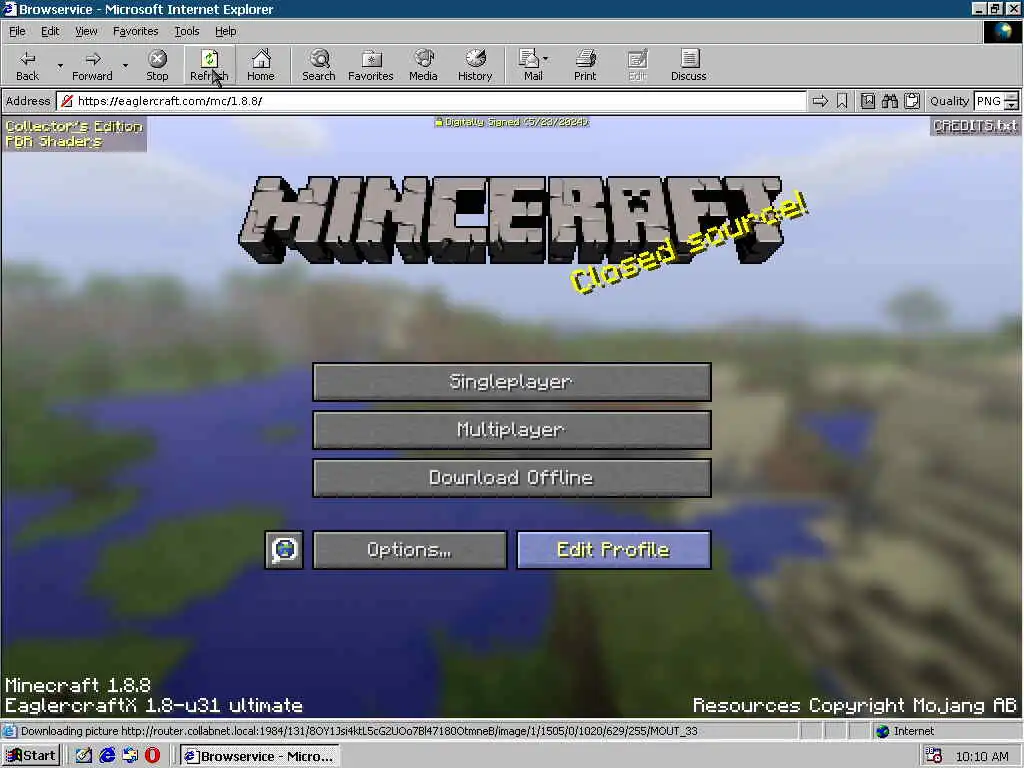Click the EaglercraftX 1.8-u31 ultimate text
This screenshot has width=1024, height=768.
tap(153, 706)
